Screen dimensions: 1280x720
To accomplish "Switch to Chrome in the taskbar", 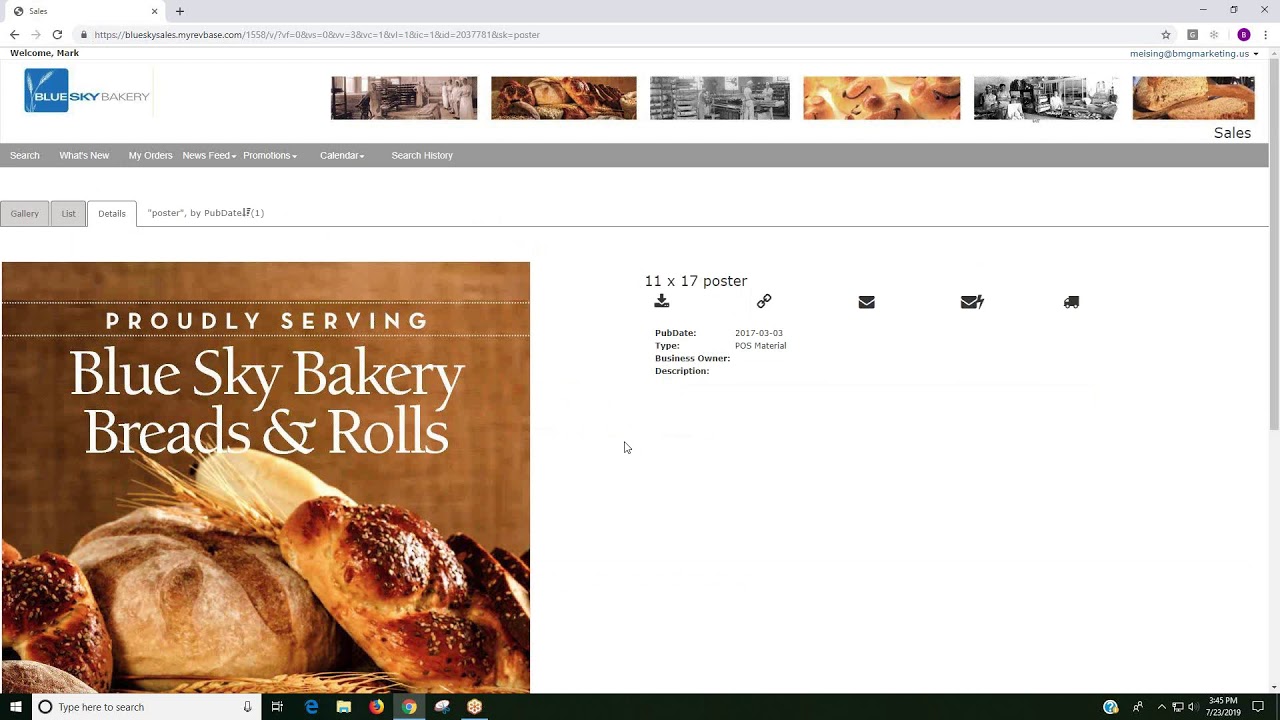I will coord(409,707).
